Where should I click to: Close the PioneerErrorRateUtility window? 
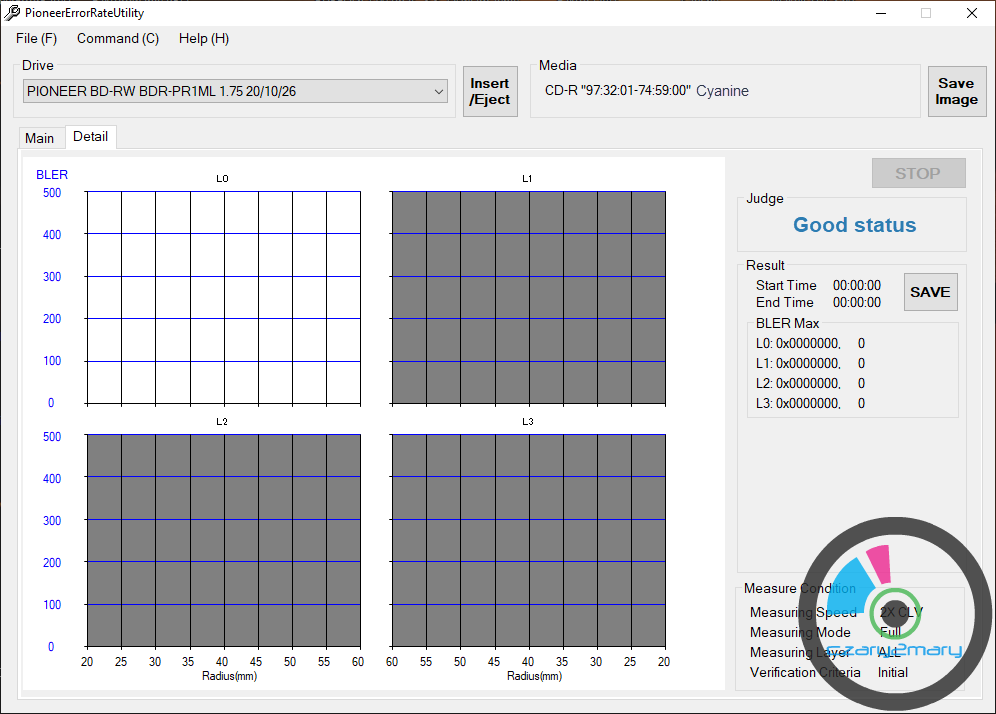[x=972, y=13]
